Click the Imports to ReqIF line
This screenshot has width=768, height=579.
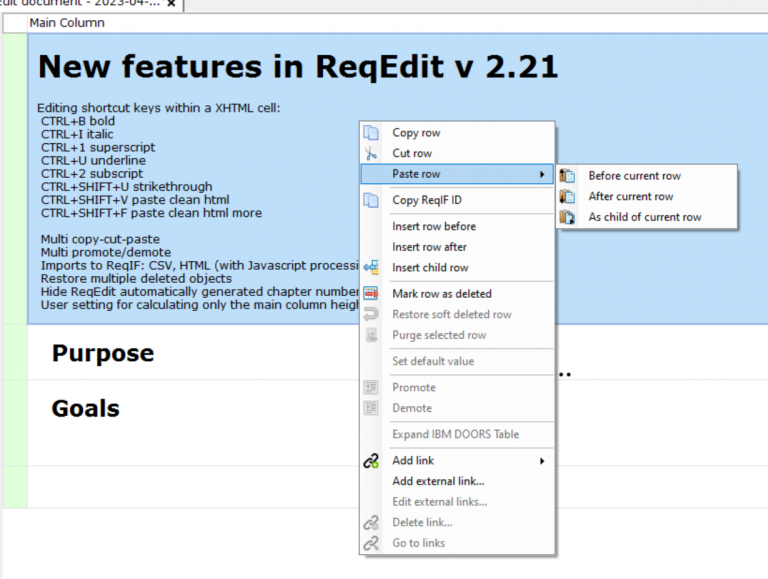tap(200, 265)
